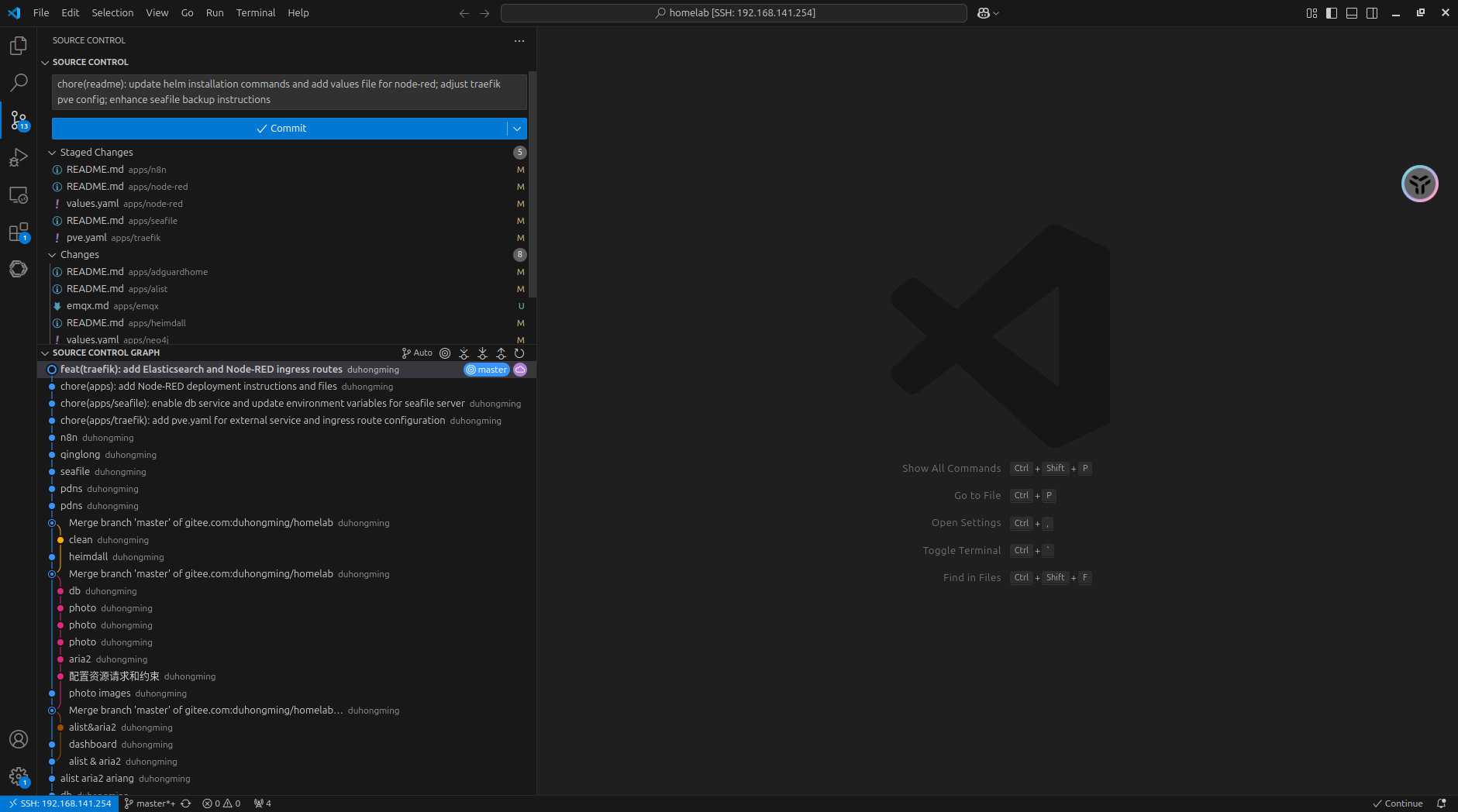The width and height of the screenshot is (1458, 812).
Task: Open the Kubernetes hexagon icon view
Action: (19, 269)
